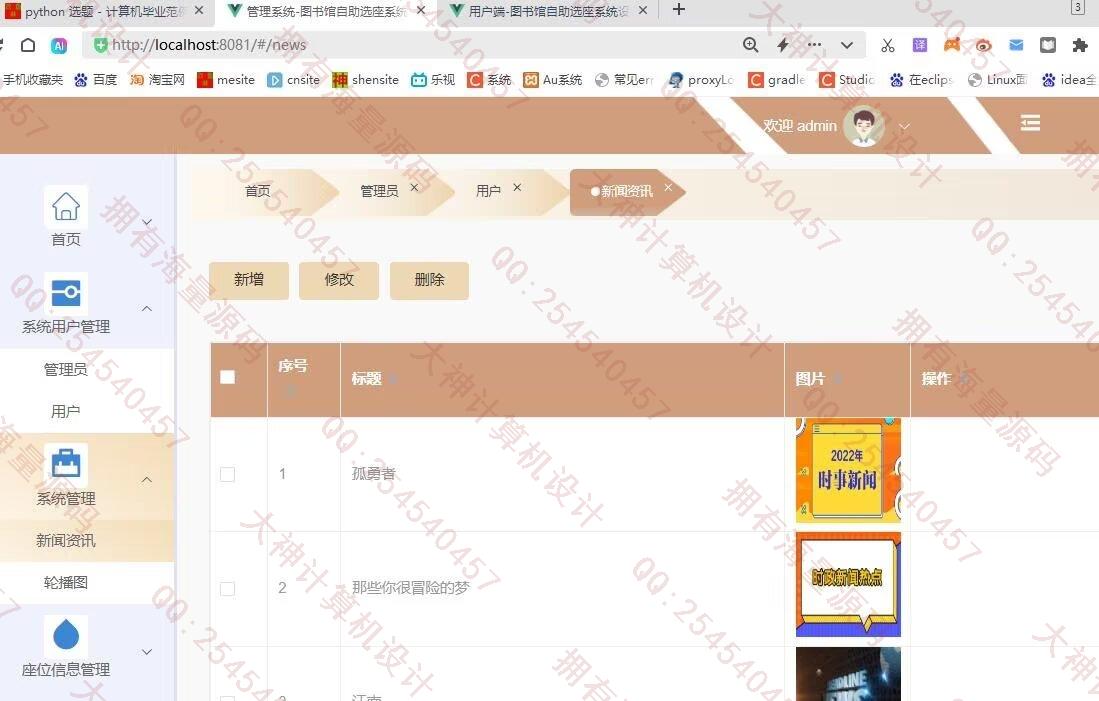Toggle the select-all checkbox in table header

[227, 377]
